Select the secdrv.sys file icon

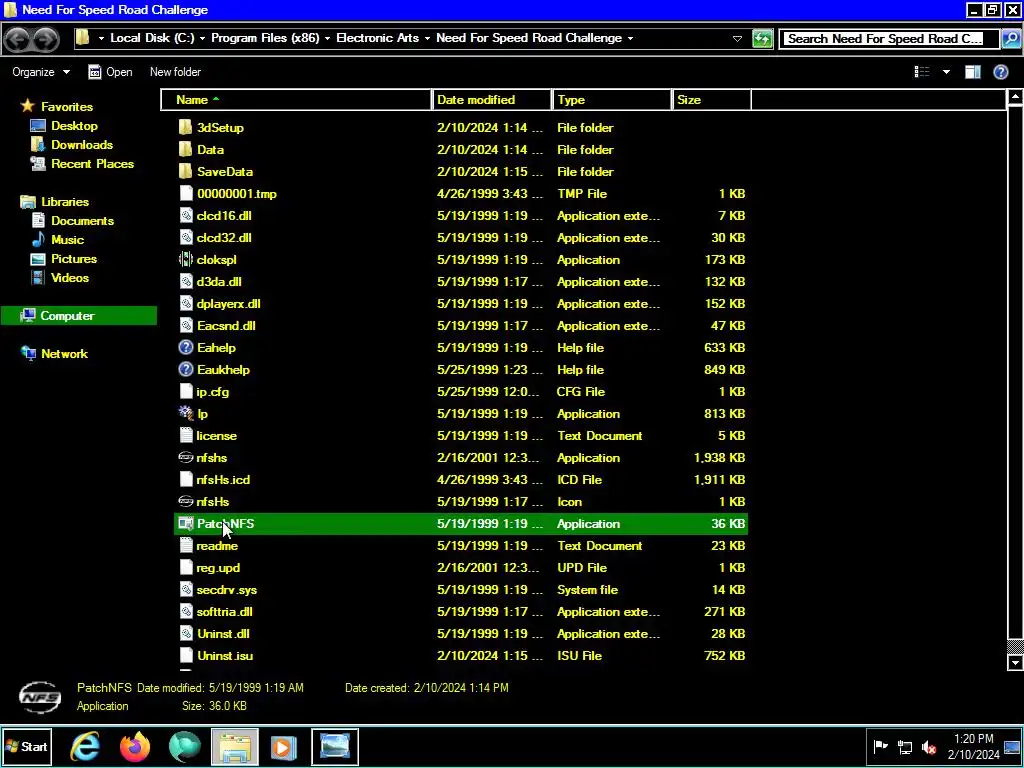click(185, 590)
